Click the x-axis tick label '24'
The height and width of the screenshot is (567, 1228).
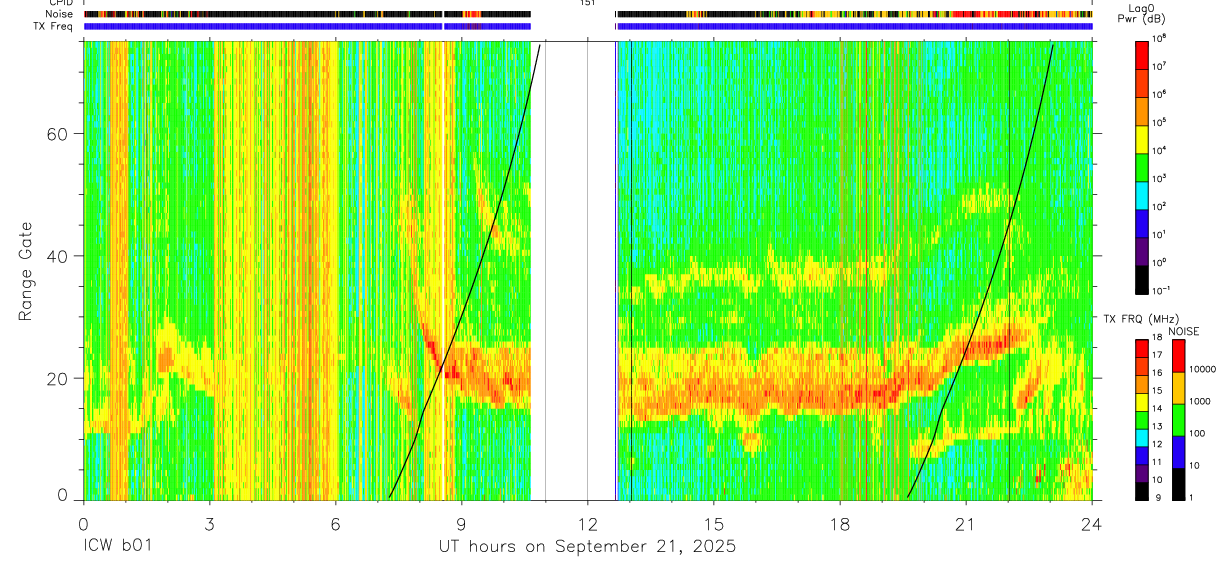(1092, 523)
